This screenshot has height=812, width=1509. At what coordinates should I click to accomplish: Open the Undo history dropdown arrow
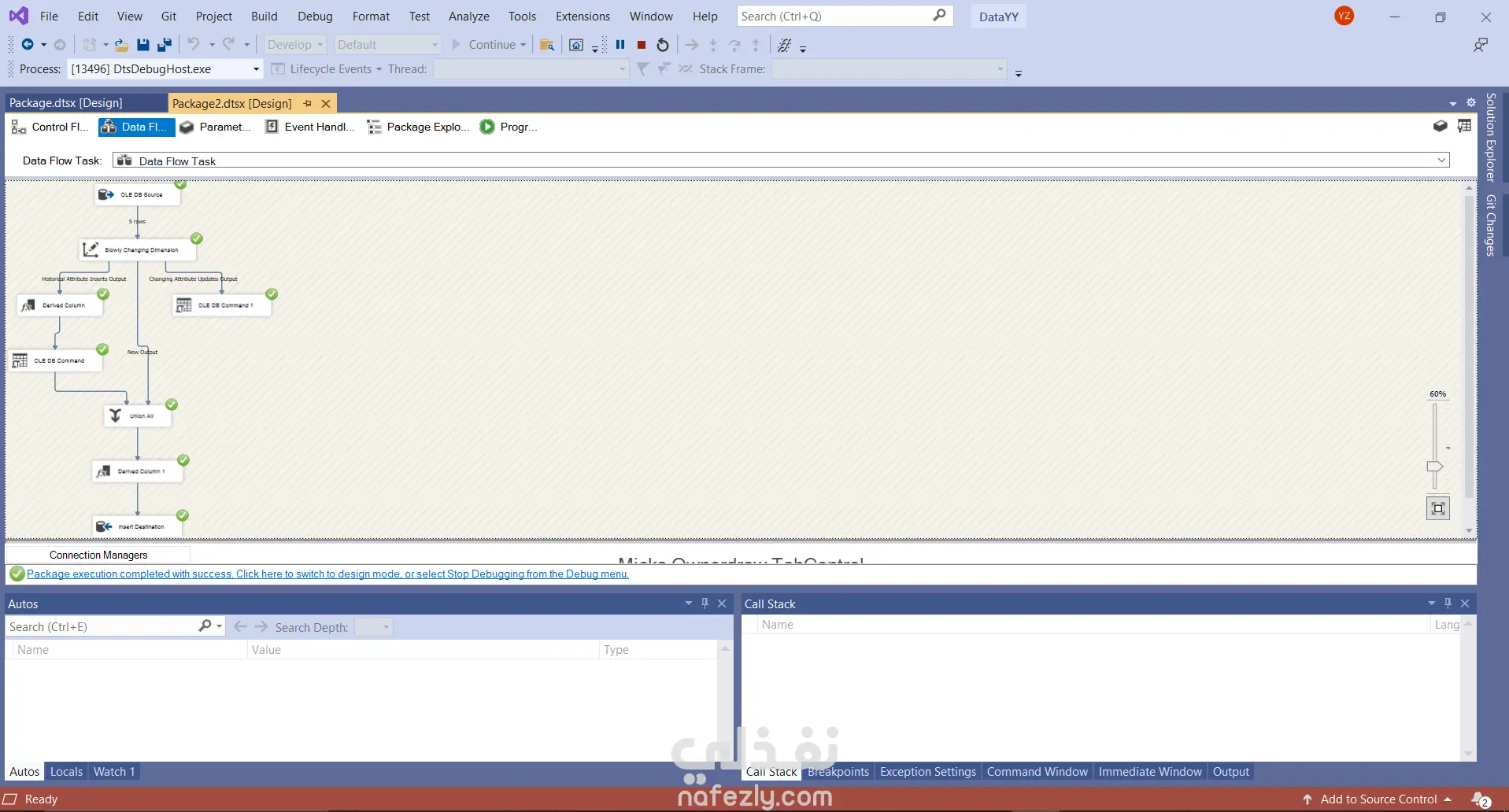[212, 45]
